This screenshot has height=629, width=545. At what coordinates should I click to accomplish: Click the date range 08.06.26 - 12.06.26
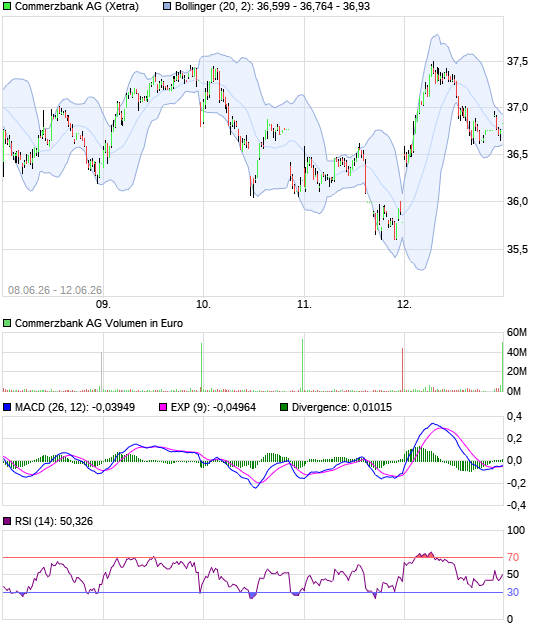(x=55, y=290)
